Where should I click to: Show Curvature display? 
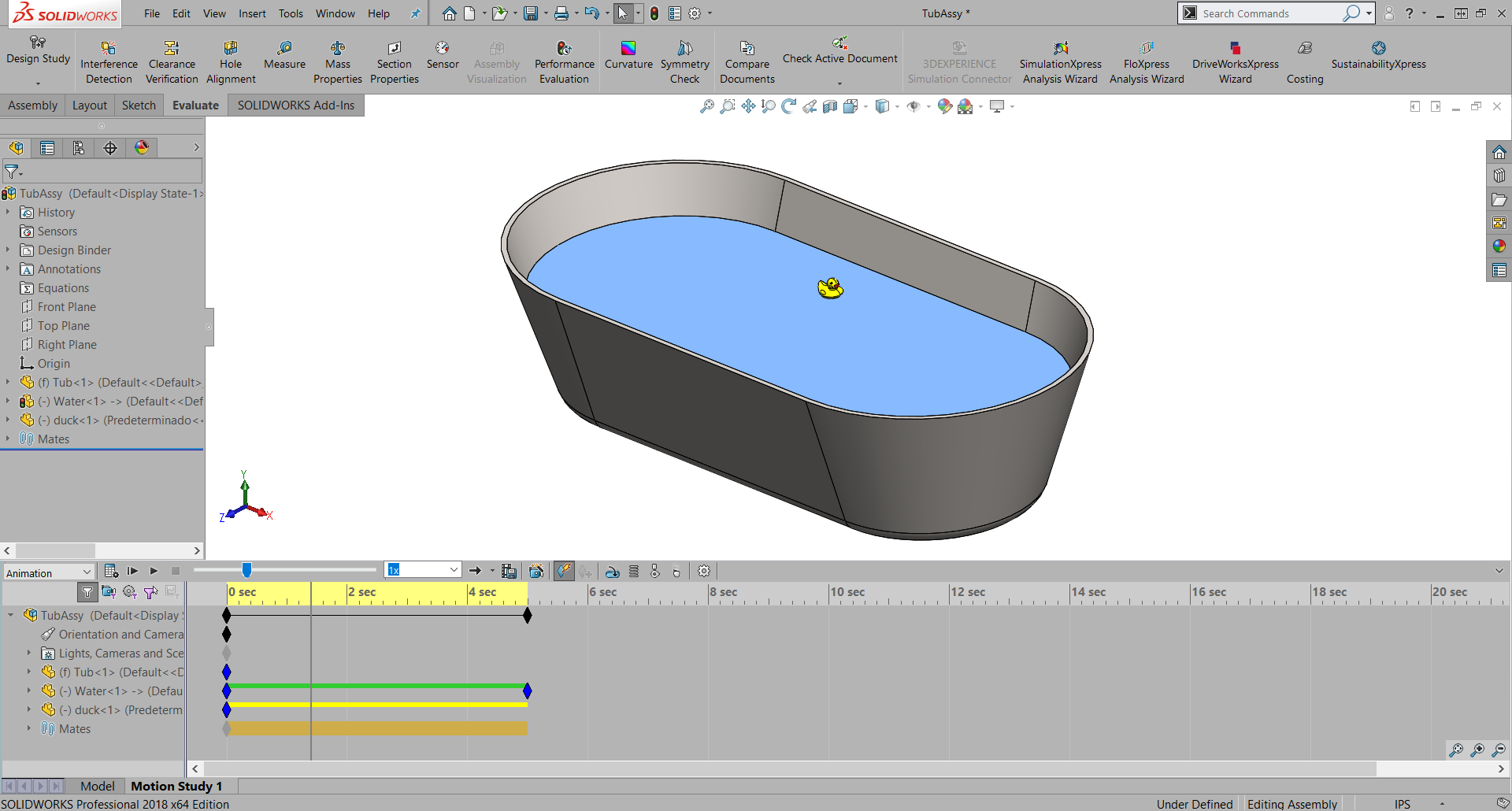click(628, 55)
